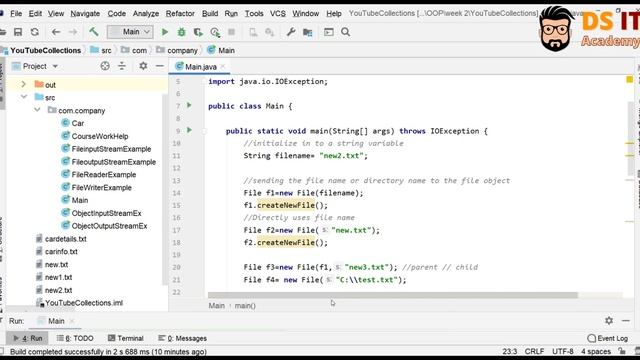Open the 4 spaces indent selector
Screen dimensions: 640x360
[x=596, y=351]
